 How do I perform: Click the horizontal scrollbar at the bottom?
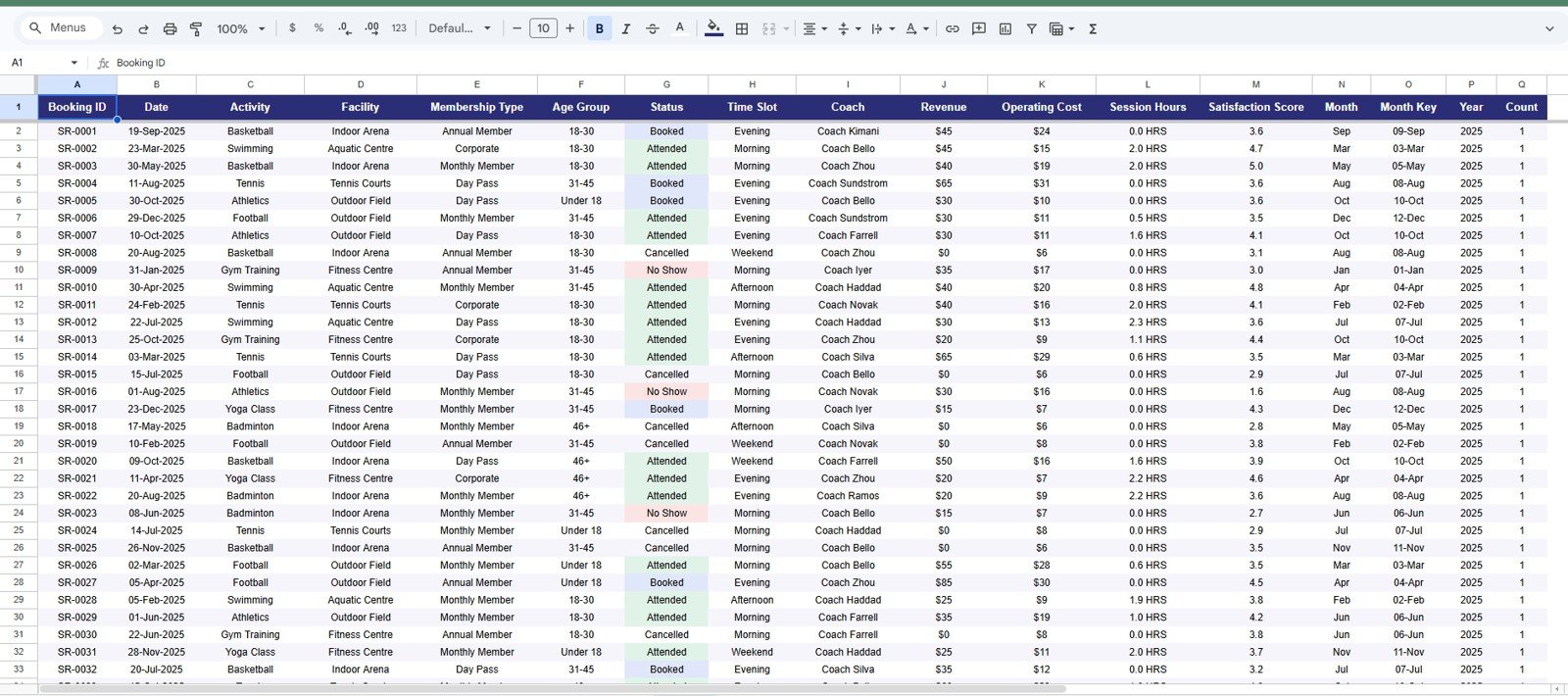pos(552,688)
